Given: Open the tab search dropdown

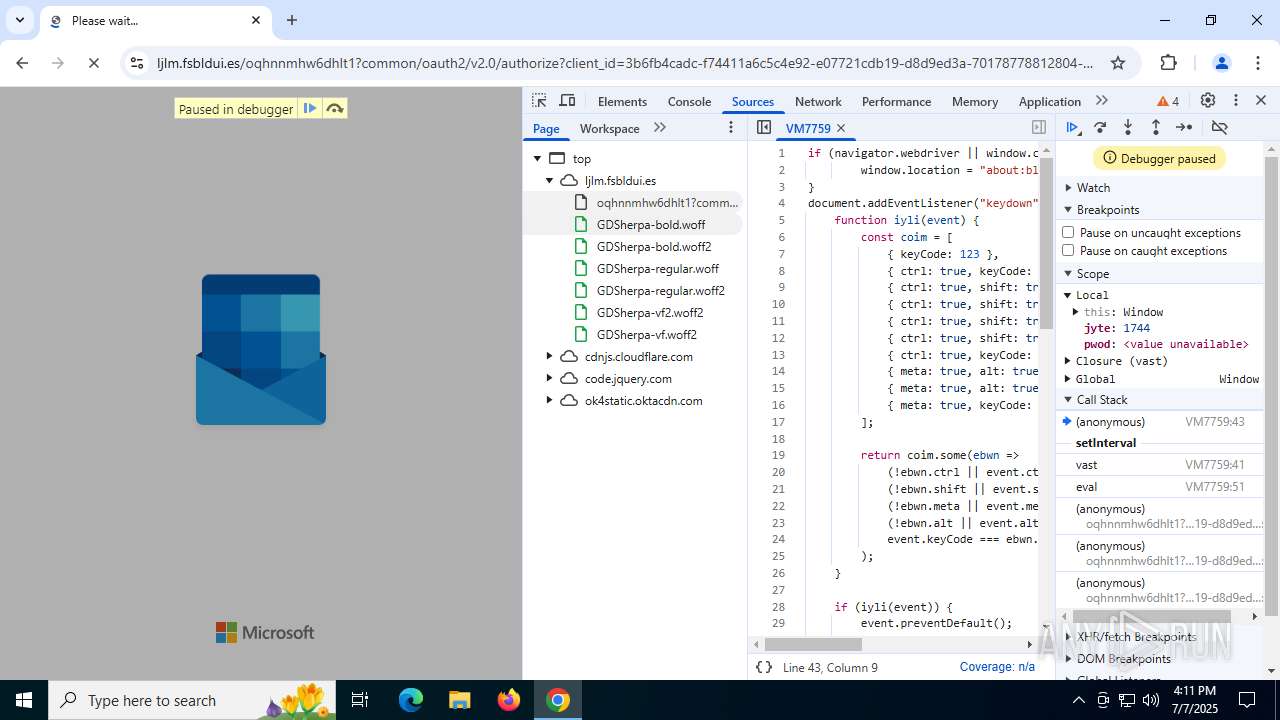Looking at the screenshot, I should coord(19,20).
